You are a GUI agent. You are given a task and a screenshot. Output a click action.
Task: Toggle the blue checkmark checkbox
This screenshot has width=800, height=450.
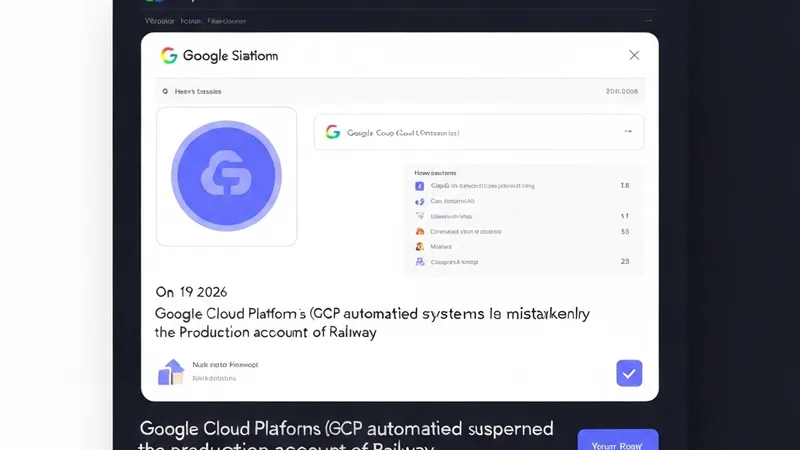click(x=629, y=373)
